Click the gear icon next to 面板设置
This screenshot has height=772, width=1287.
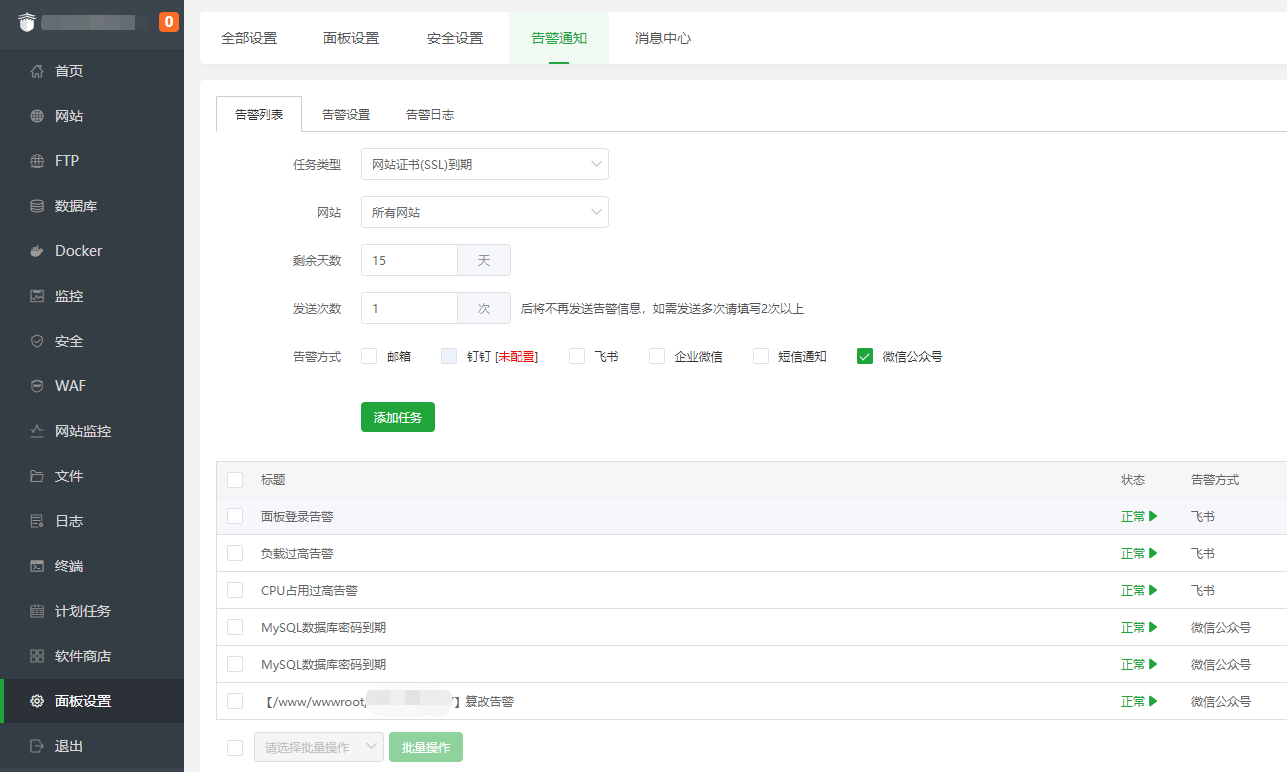[37, 701]
